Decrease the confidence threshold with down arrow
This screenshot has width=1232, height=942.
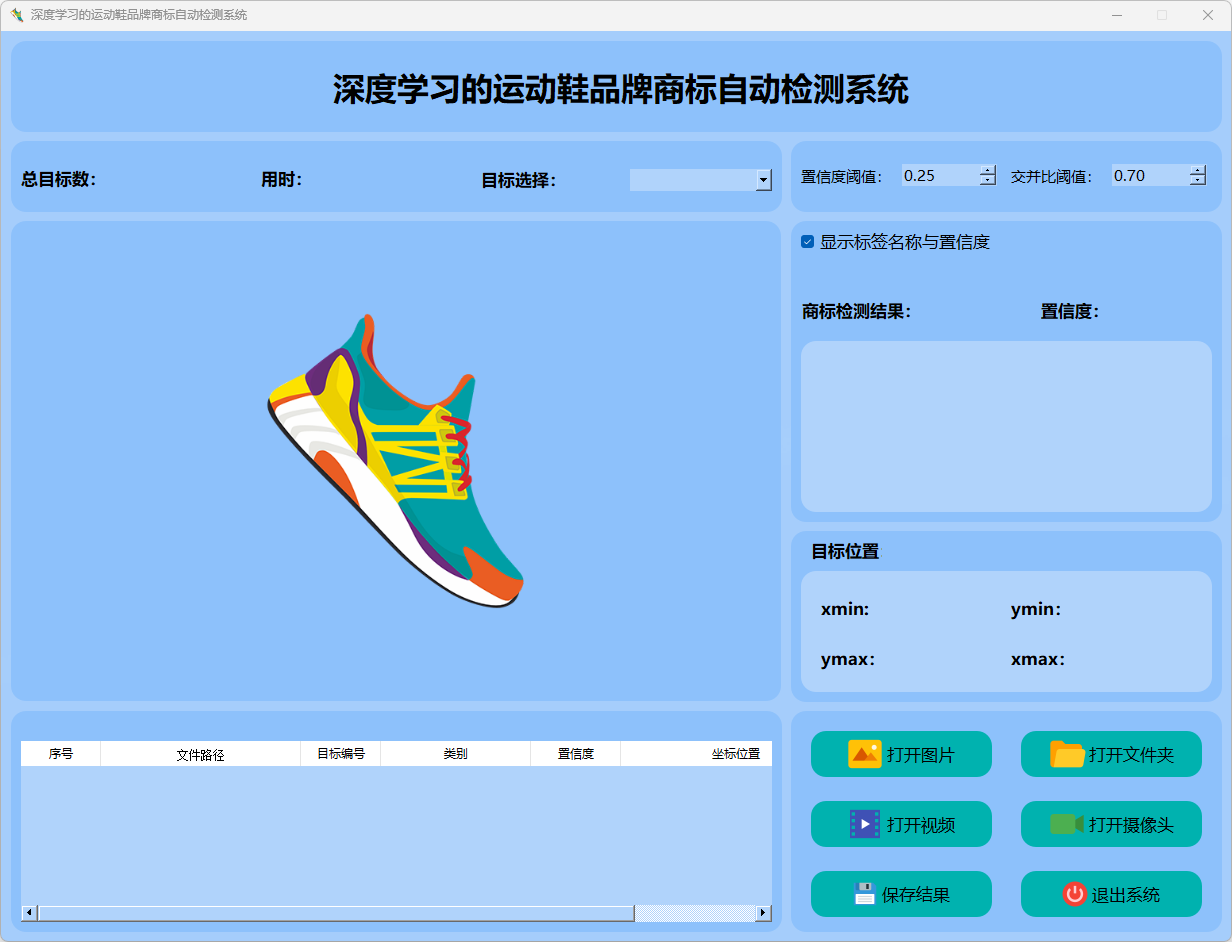tap(988, 181)
